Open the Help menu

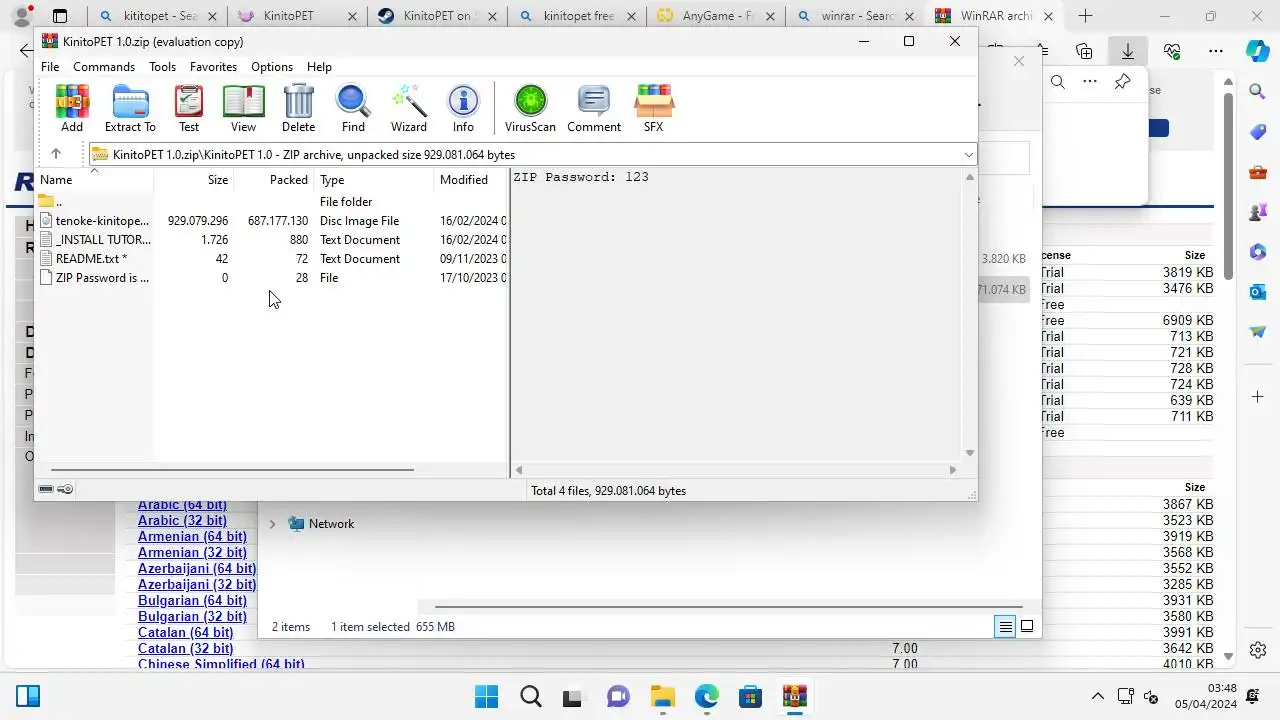[x=319, y=67]
